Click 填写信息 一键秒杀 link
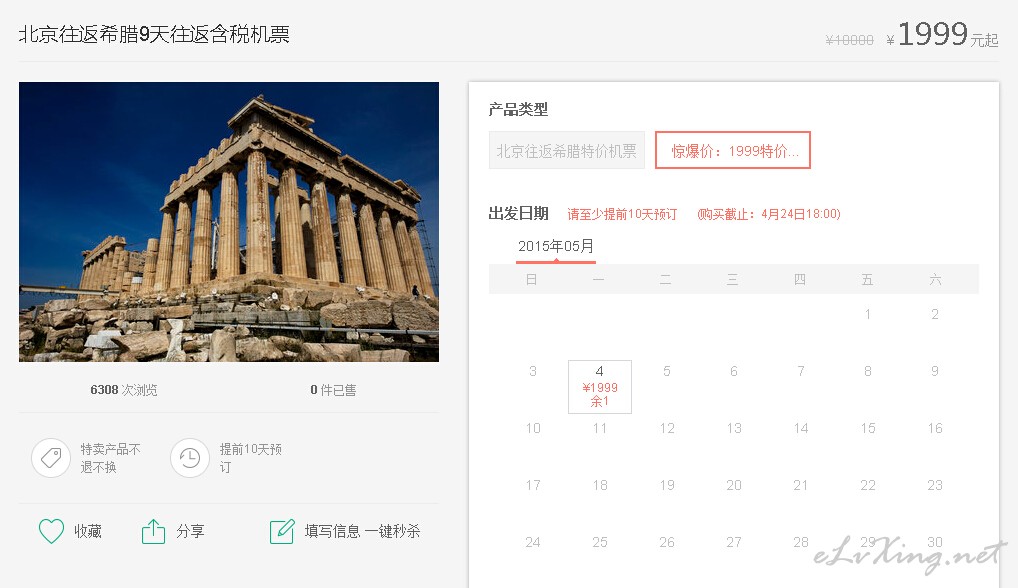Screen dimensions: 1018x588 coord(362,532)
